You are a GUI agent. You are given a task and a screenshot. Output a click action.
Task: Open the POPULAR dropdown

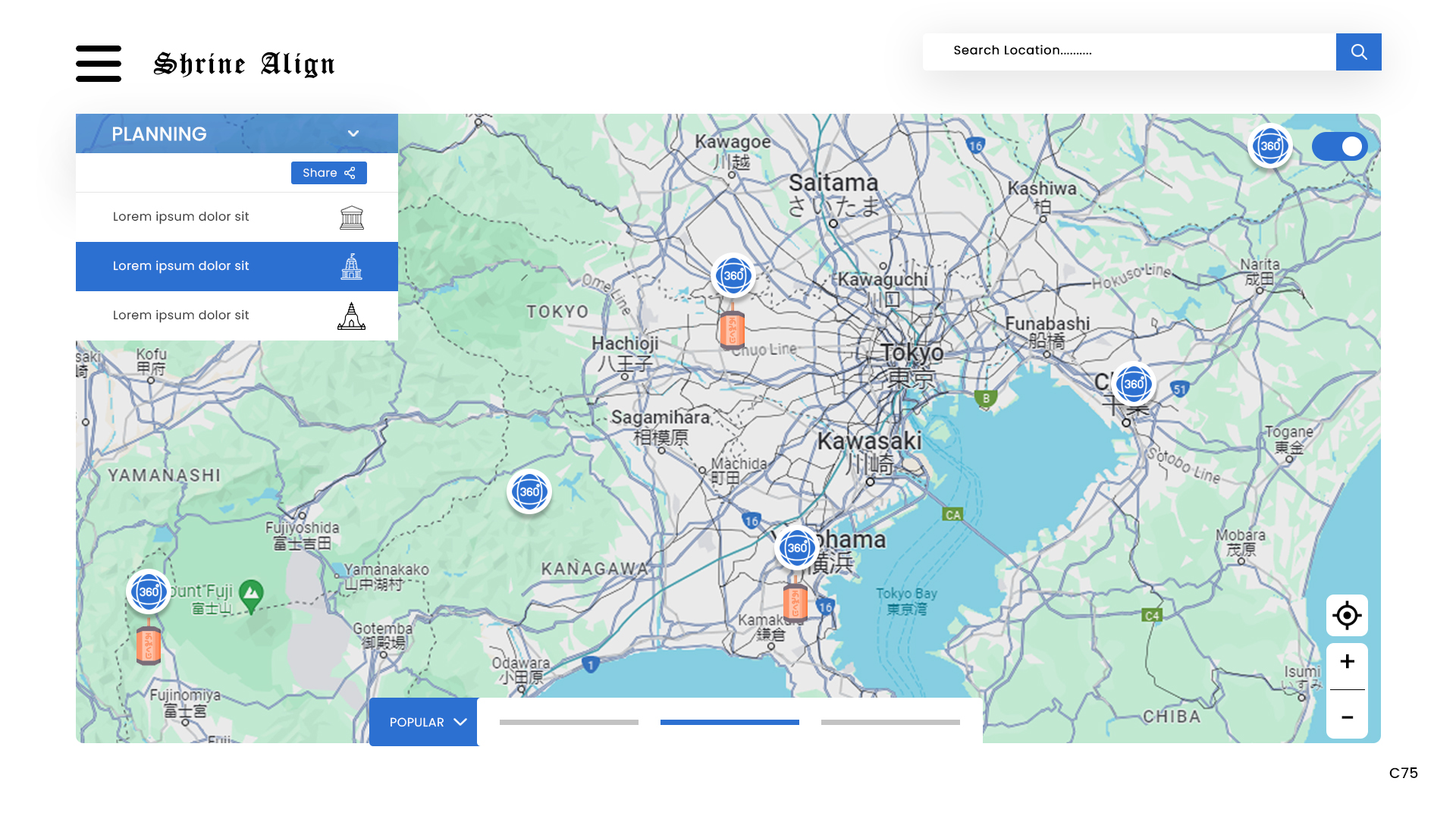[425, 722]
